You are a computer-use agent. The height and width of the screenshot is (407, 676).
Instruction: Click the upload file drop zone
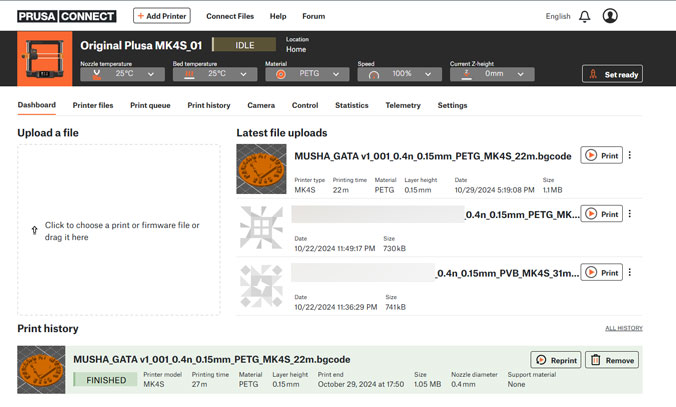pyautogui.click(x=119, y=230)
